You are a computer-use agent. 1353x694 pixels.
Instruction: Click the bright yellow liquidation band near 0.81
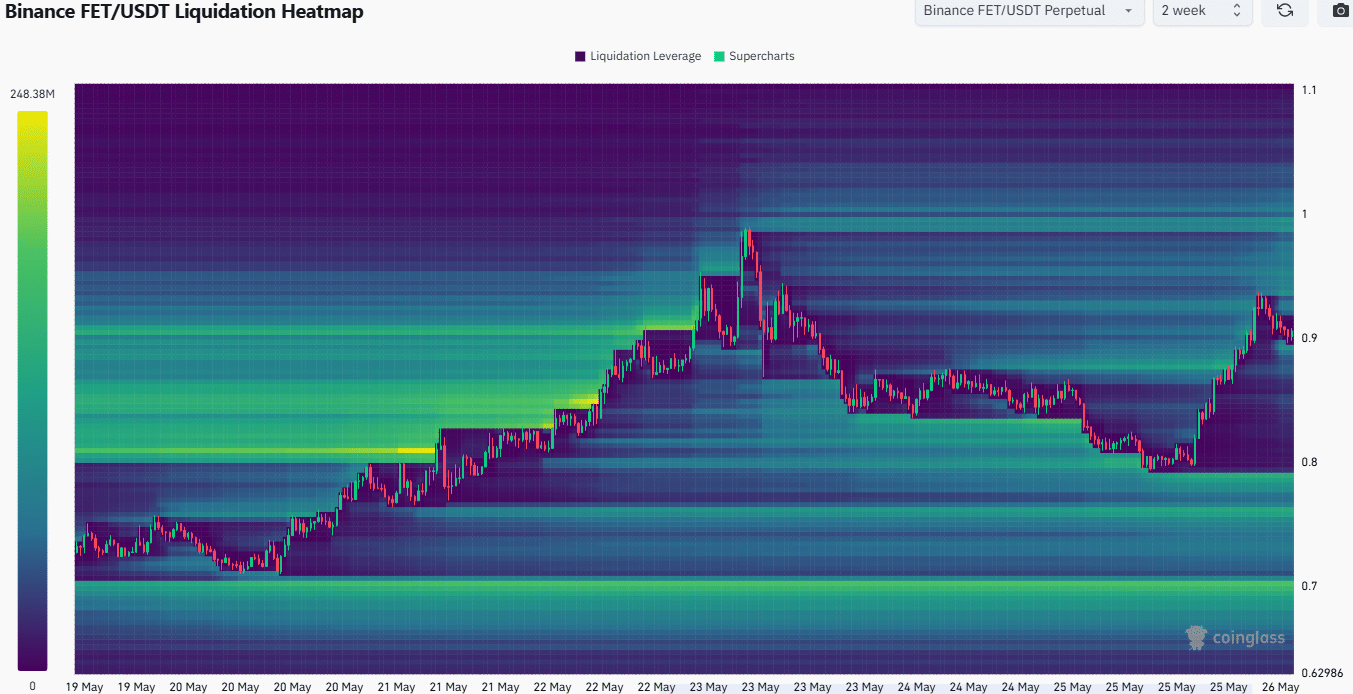coord(417,451)
